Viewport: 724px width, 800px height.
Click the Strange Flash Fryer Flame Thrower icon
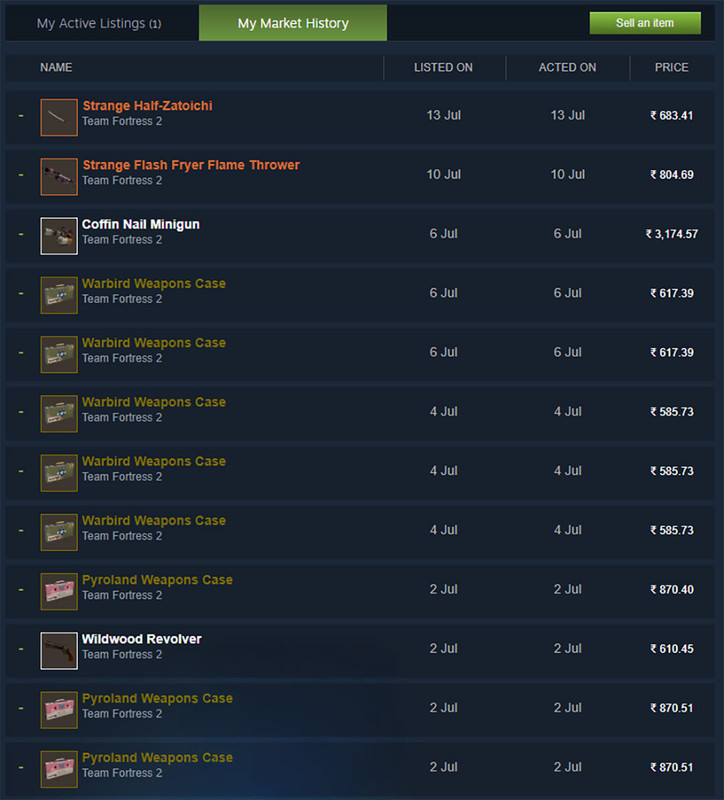tap(59, 177)
